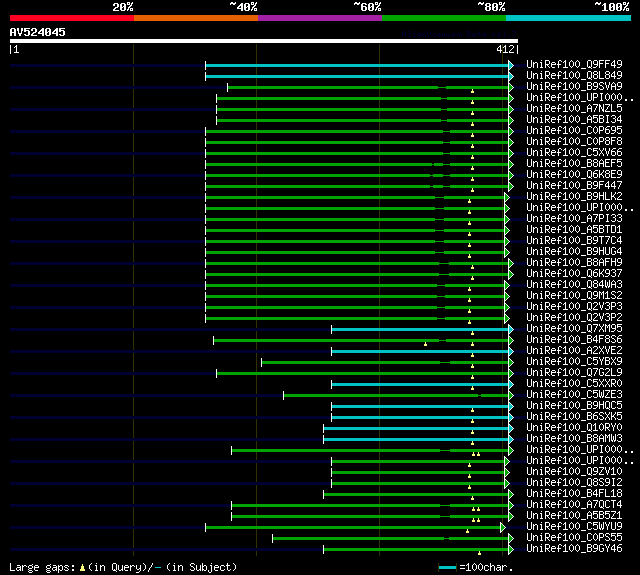This screenshot has height=575, width=640.
Task: Click the UniRef100_Q9M1S2 label
Action: click(574, 296)
